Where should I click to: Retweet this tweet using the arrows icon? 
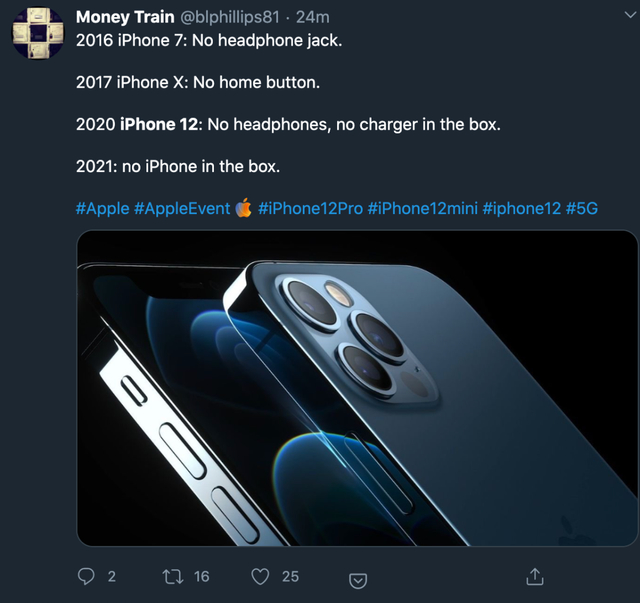click(174, 576)
